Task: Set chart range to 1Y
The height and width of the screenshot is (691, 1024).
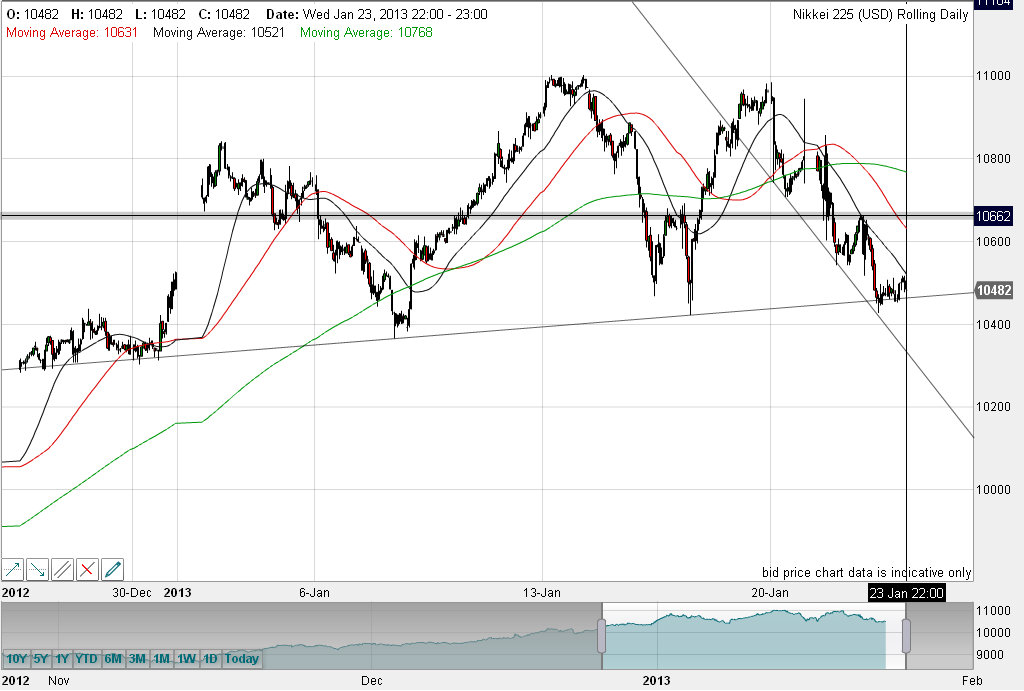Action: (62, 658)
